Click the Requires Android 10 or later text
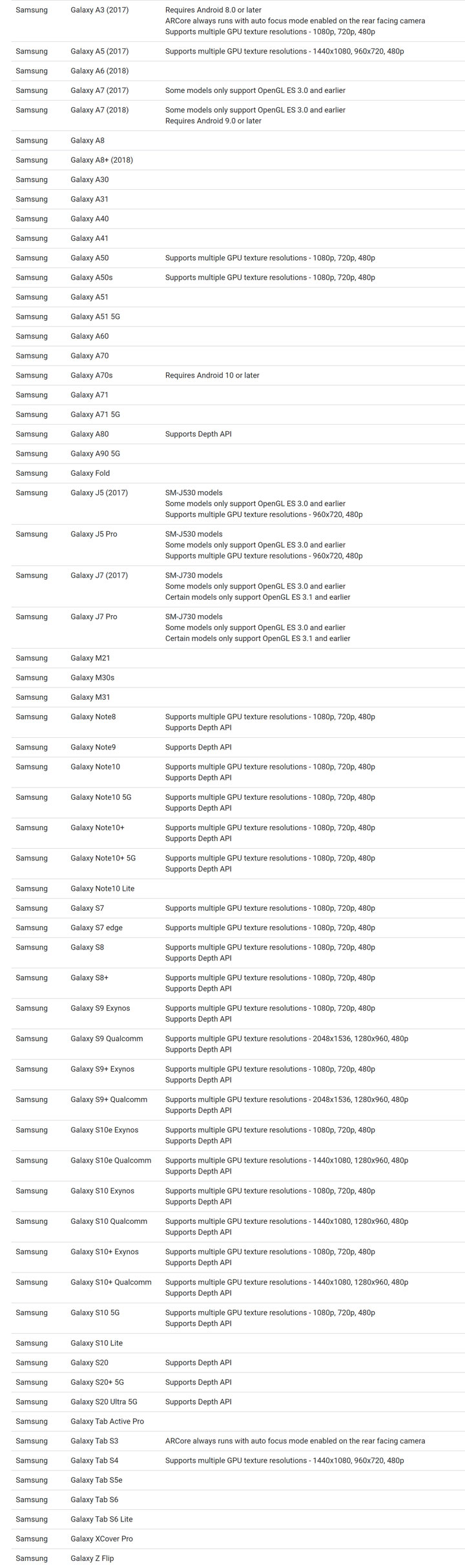Viewport: 465px width, 1568px height. coord(212,376)
